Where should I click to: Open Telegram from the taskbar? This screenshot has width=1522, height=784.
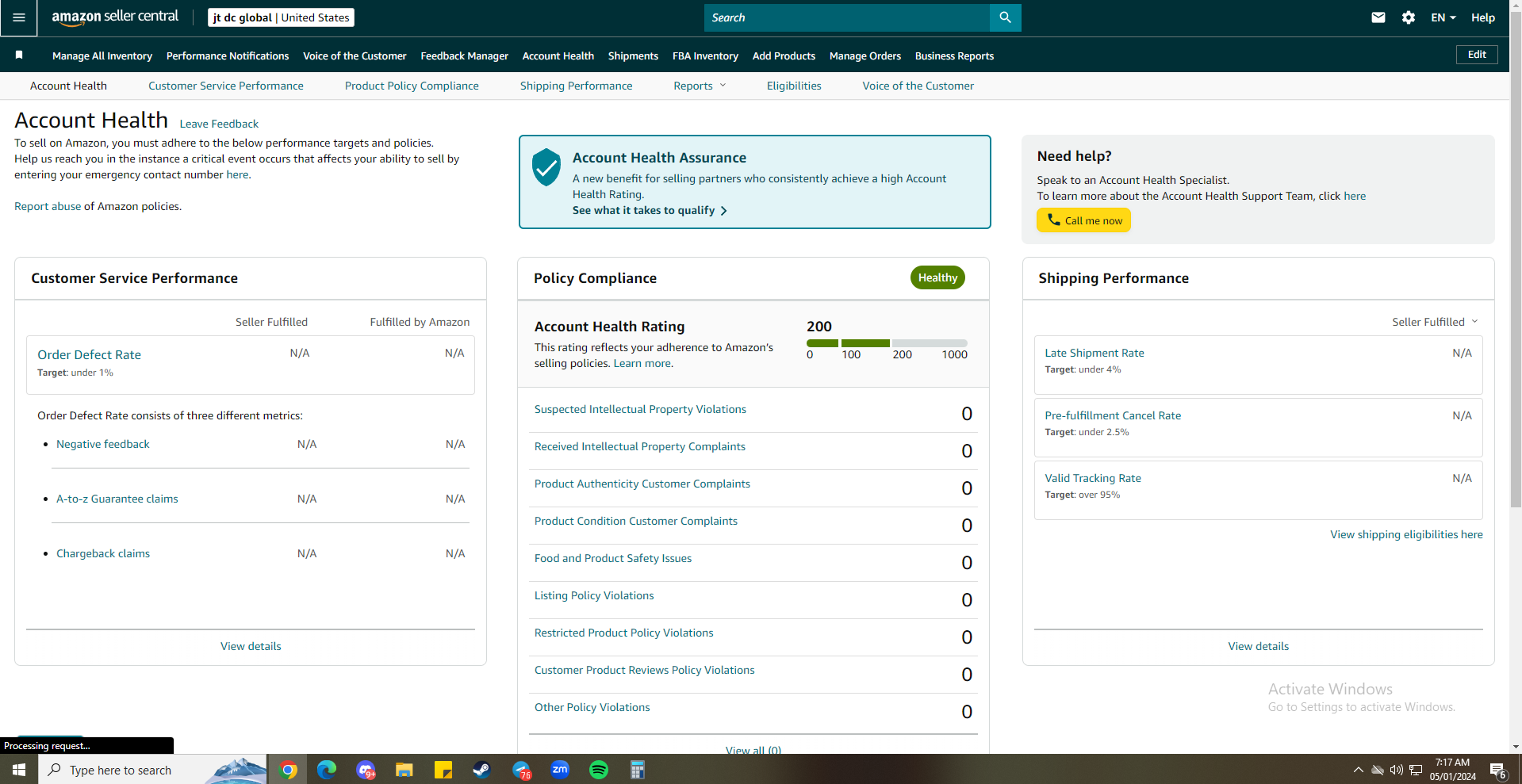521,770
